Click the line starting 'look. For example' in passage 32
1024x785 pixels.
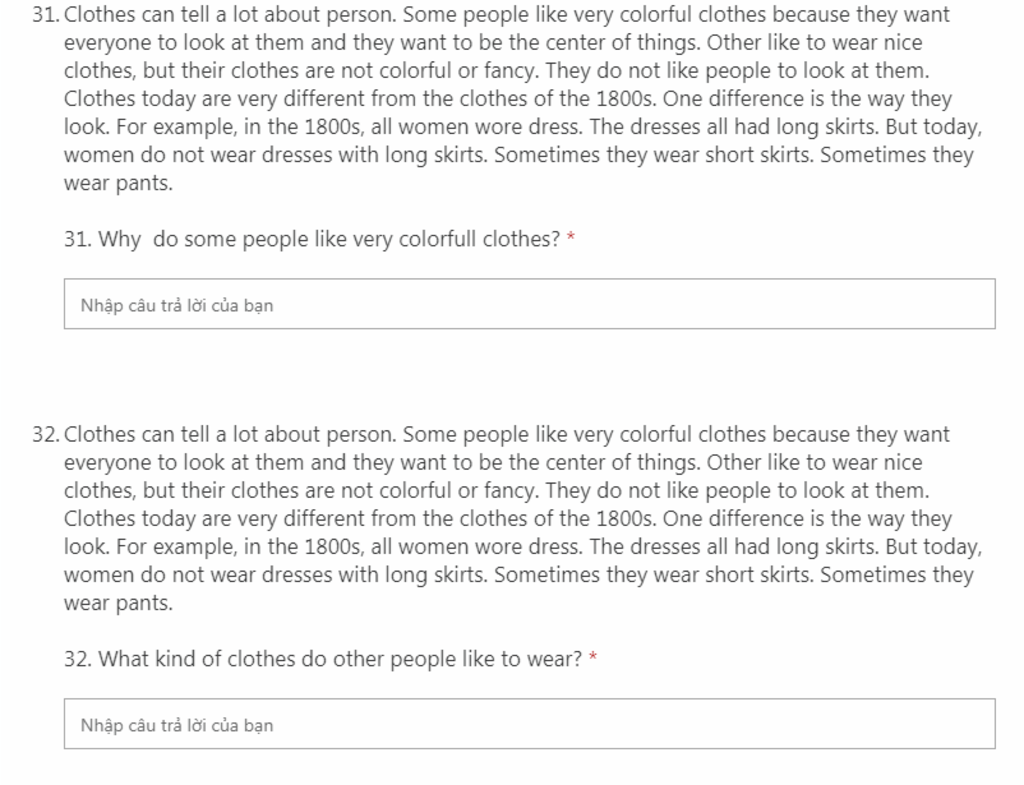pos(523,547)
